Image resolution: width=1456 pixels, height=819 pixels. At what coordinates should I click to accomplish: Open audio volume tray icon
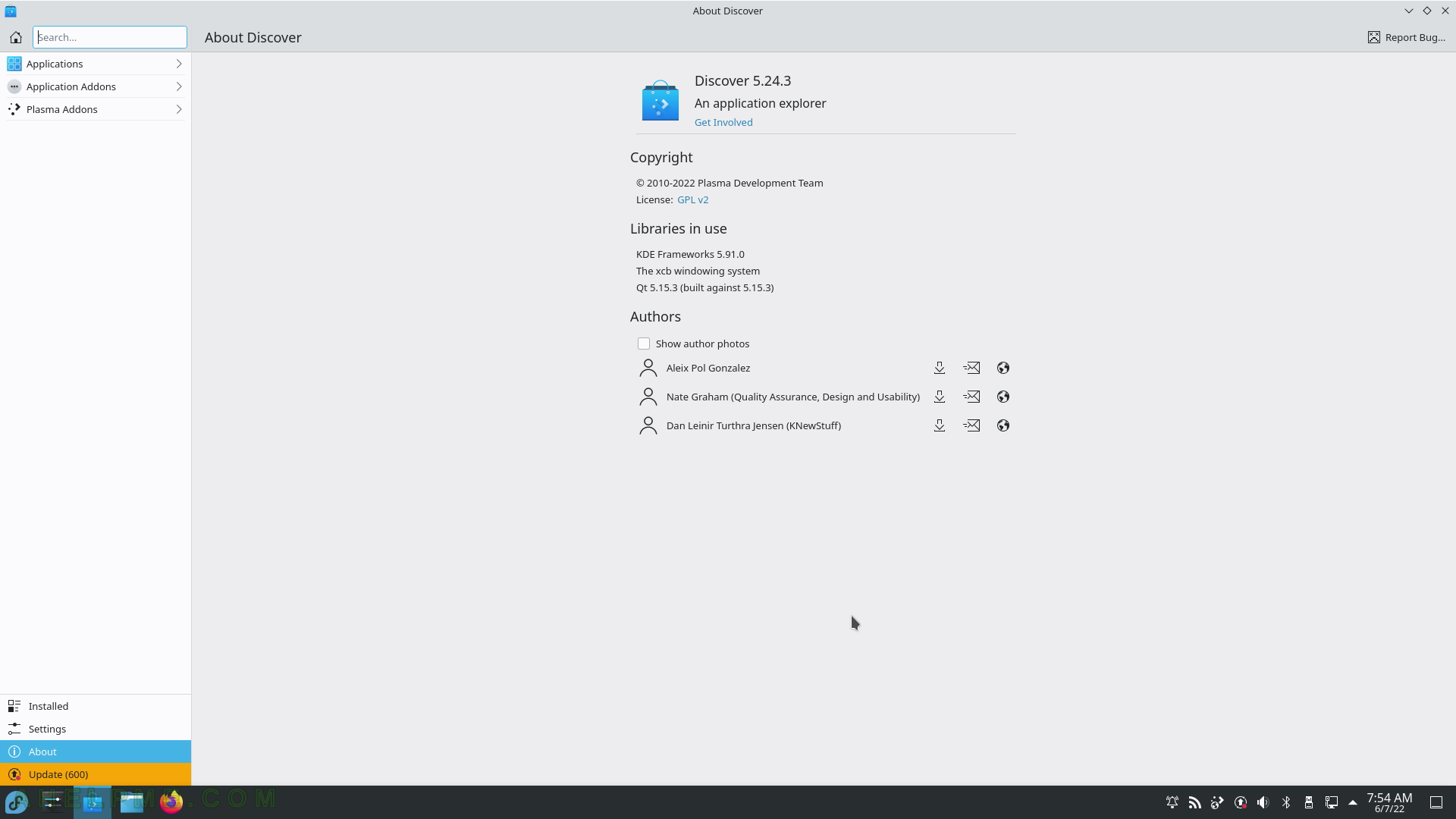click(x=1263, y=802)
